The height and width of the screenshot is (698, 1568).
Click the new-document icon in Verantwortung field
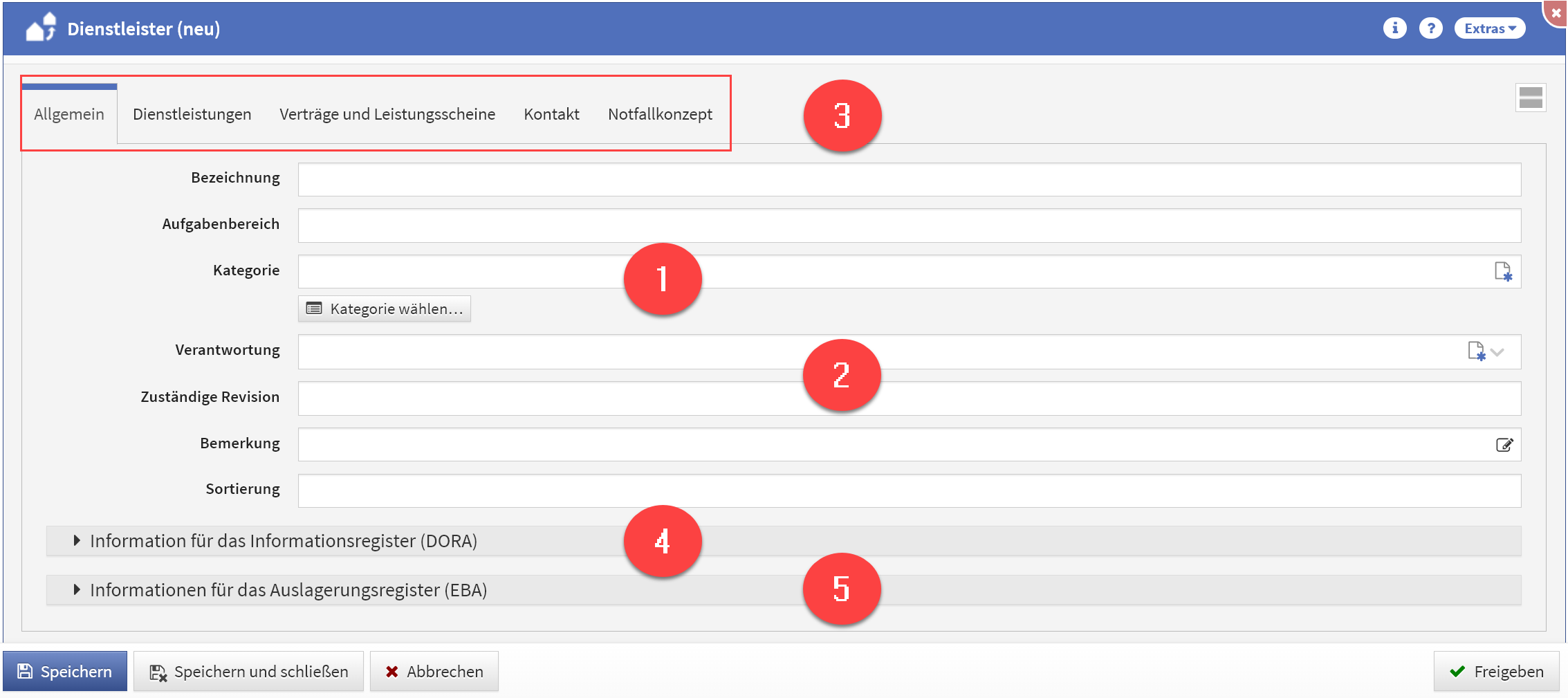coord(1475,351)
